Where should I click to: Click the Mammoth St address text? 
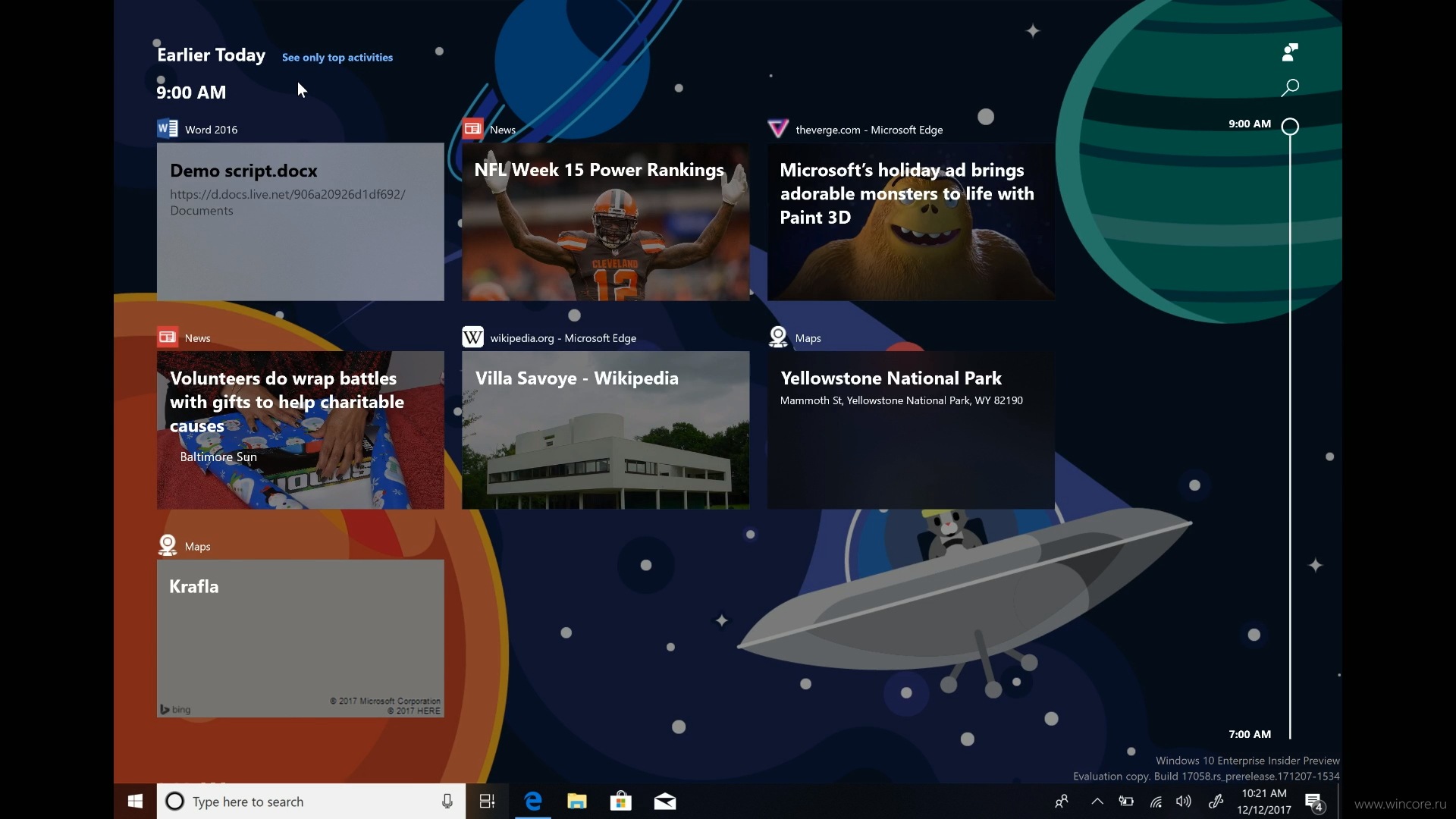[x=902, y=400]
